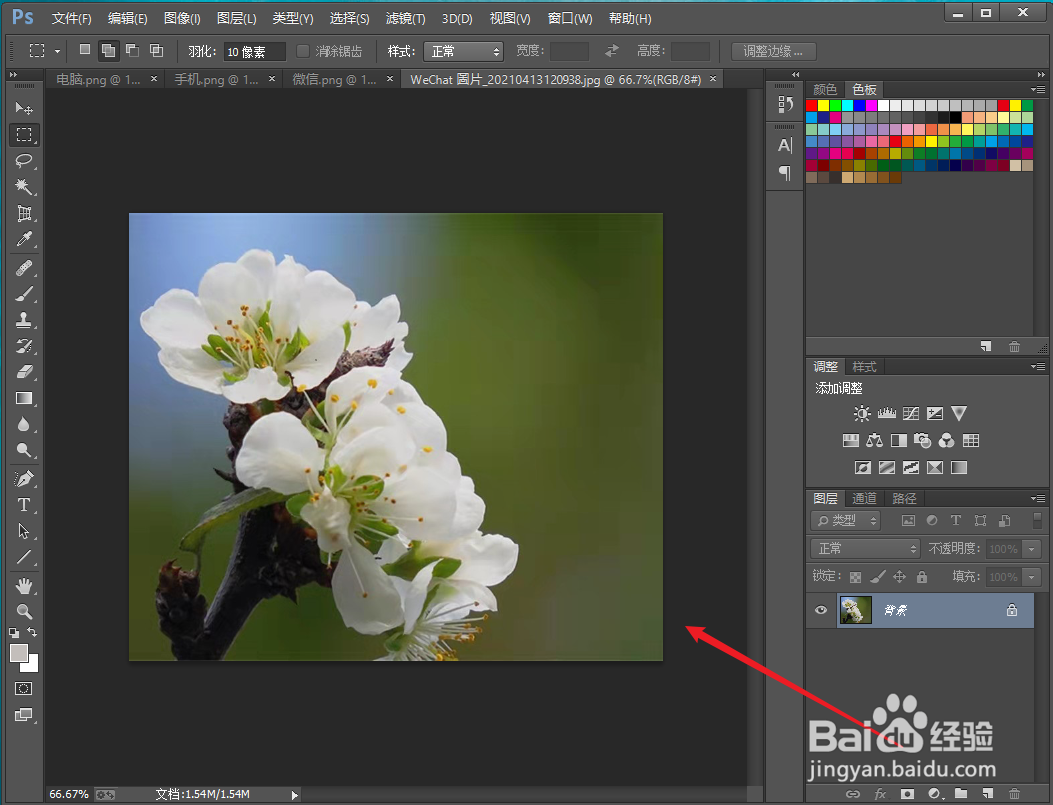Screen dimensions: 1053x805
Task: Choose Intersect with Selection mode
Action: pos(156,50)
